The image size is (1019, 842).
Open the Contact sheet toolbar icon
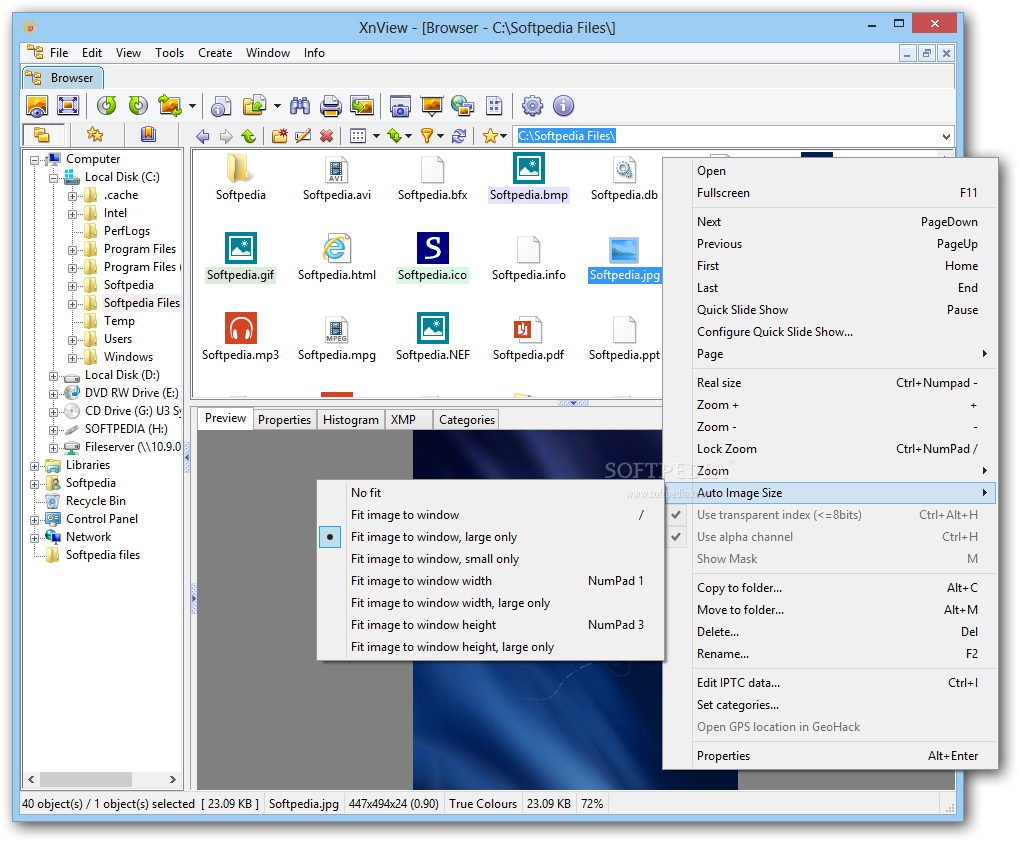tap(494, 106)
